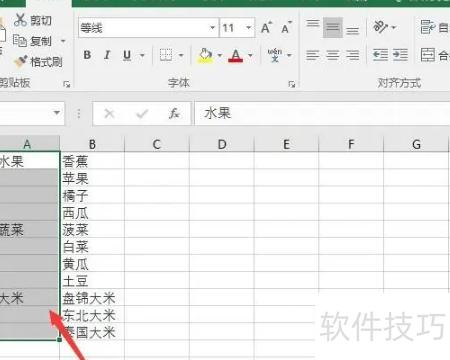Center text horizontally
Viewport: 450px width, 360px height.
tap(333, 55)
